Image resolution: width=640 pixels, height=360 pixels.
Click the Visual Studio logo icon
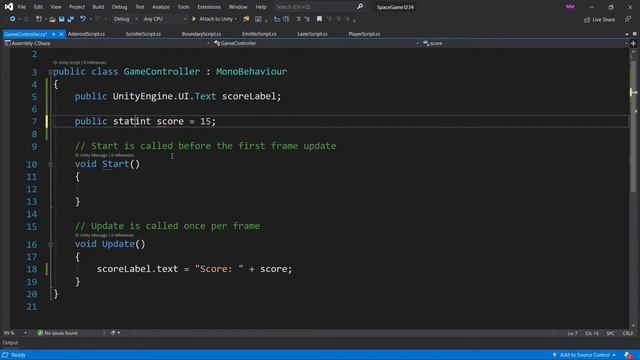coord(9,7)
